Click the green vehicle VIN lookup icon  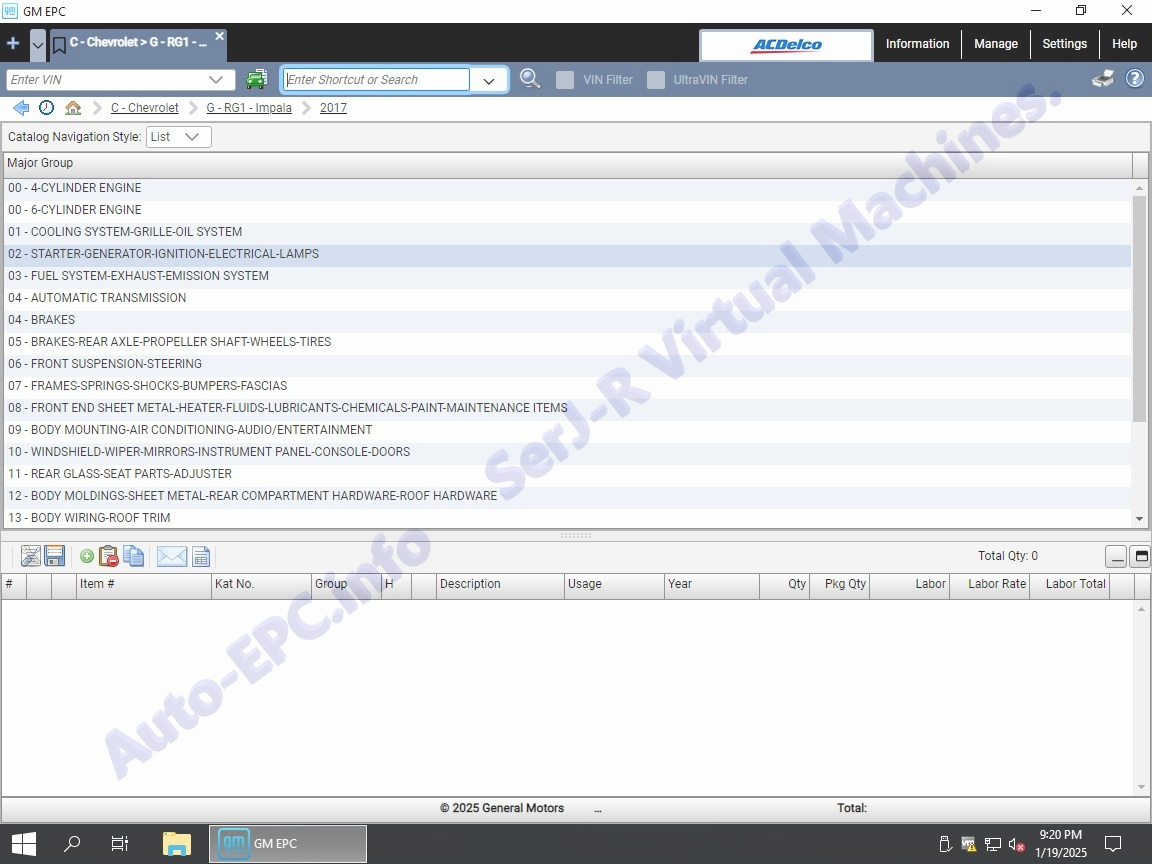tap(257, 80)
